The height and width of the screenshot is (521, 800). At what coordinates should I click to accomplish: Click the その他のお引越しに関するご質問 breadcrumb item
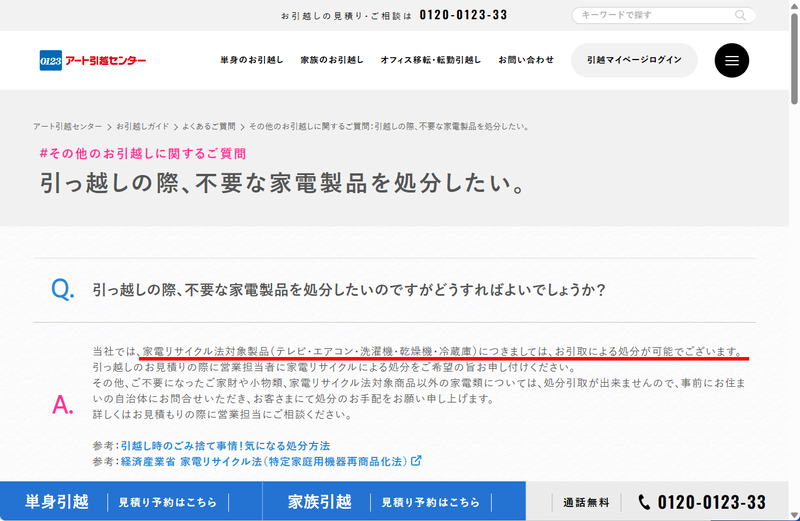click(389, 126)
